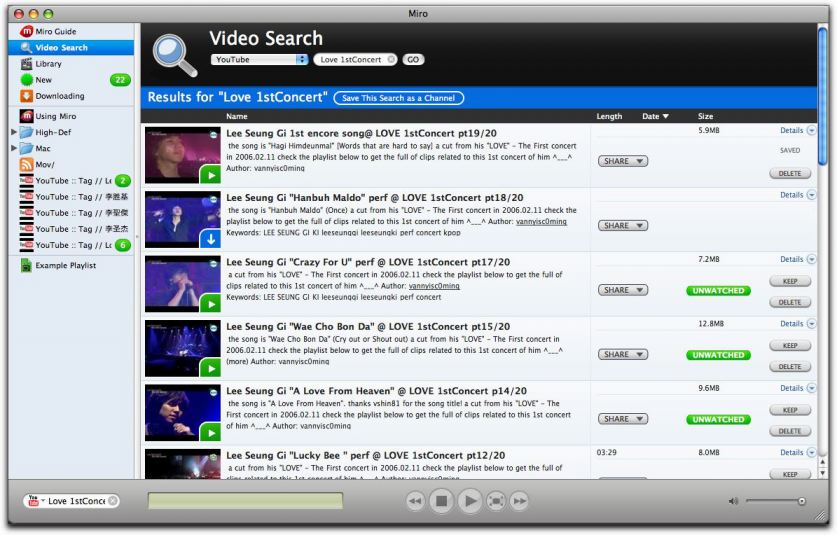Expand Details for Crazy For U video
Image resolution: width=837 pixels, height=535 pixels.
tap(797, 259)
